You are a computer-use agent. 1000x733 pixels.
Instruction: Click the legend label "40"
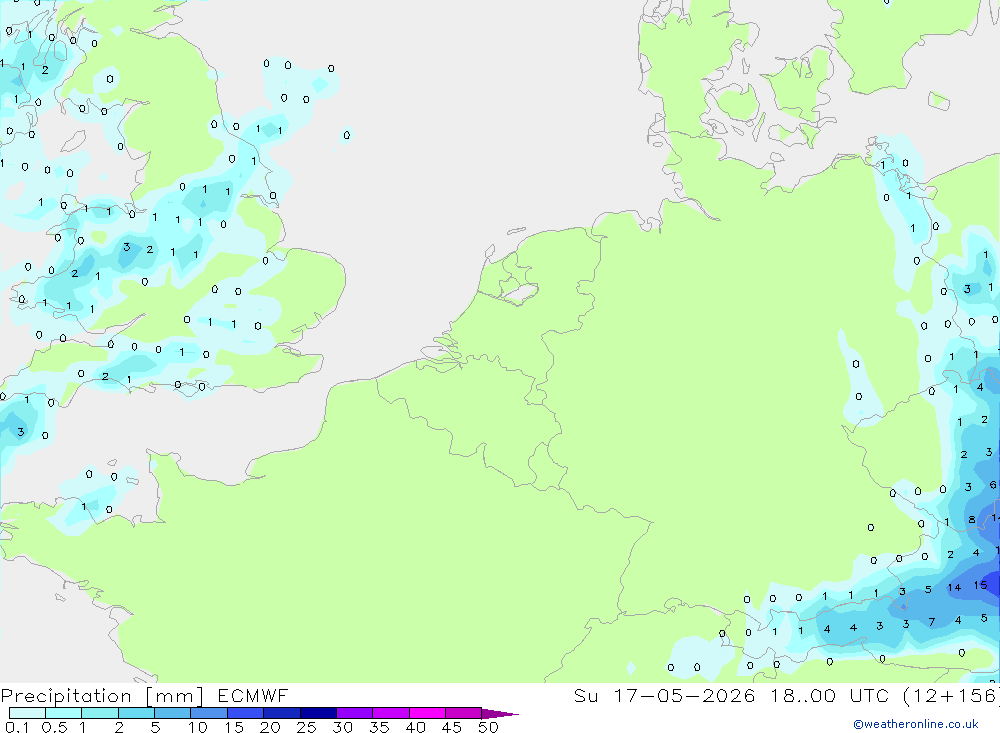point(415,727)
